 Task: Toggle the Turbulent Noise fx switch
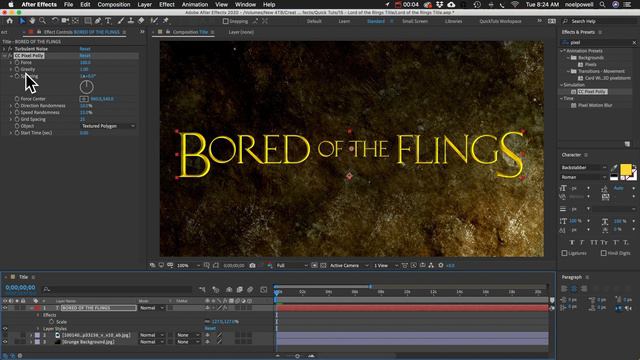pos(10,49)
